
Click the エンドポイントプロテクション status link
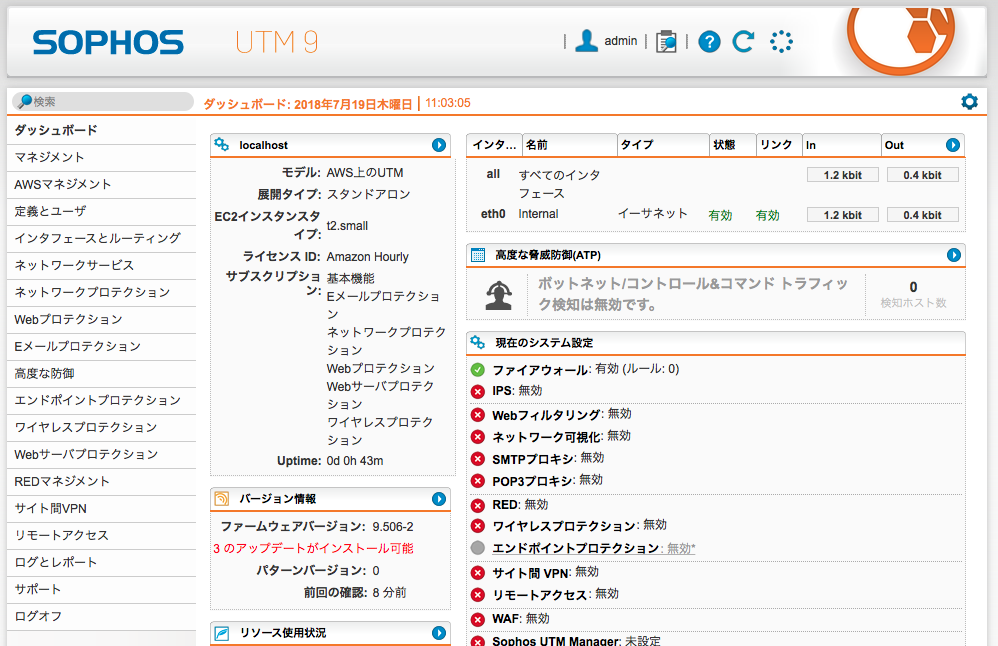576,549
